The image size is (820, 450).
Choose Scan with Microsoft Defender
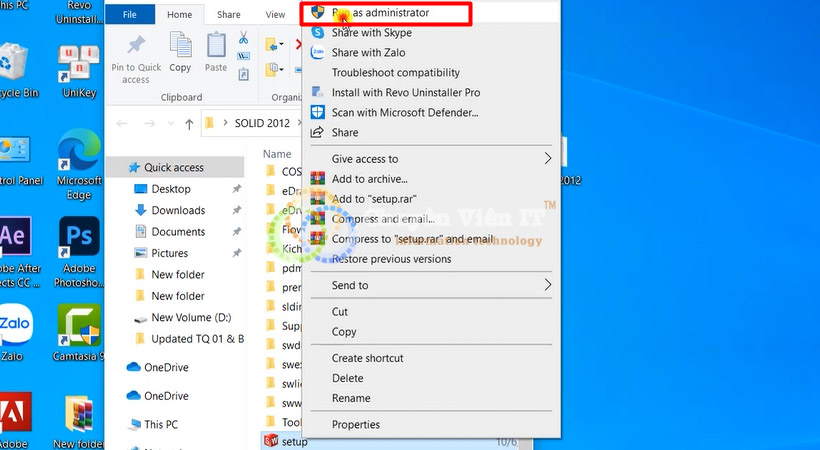(x=404, y=113)
